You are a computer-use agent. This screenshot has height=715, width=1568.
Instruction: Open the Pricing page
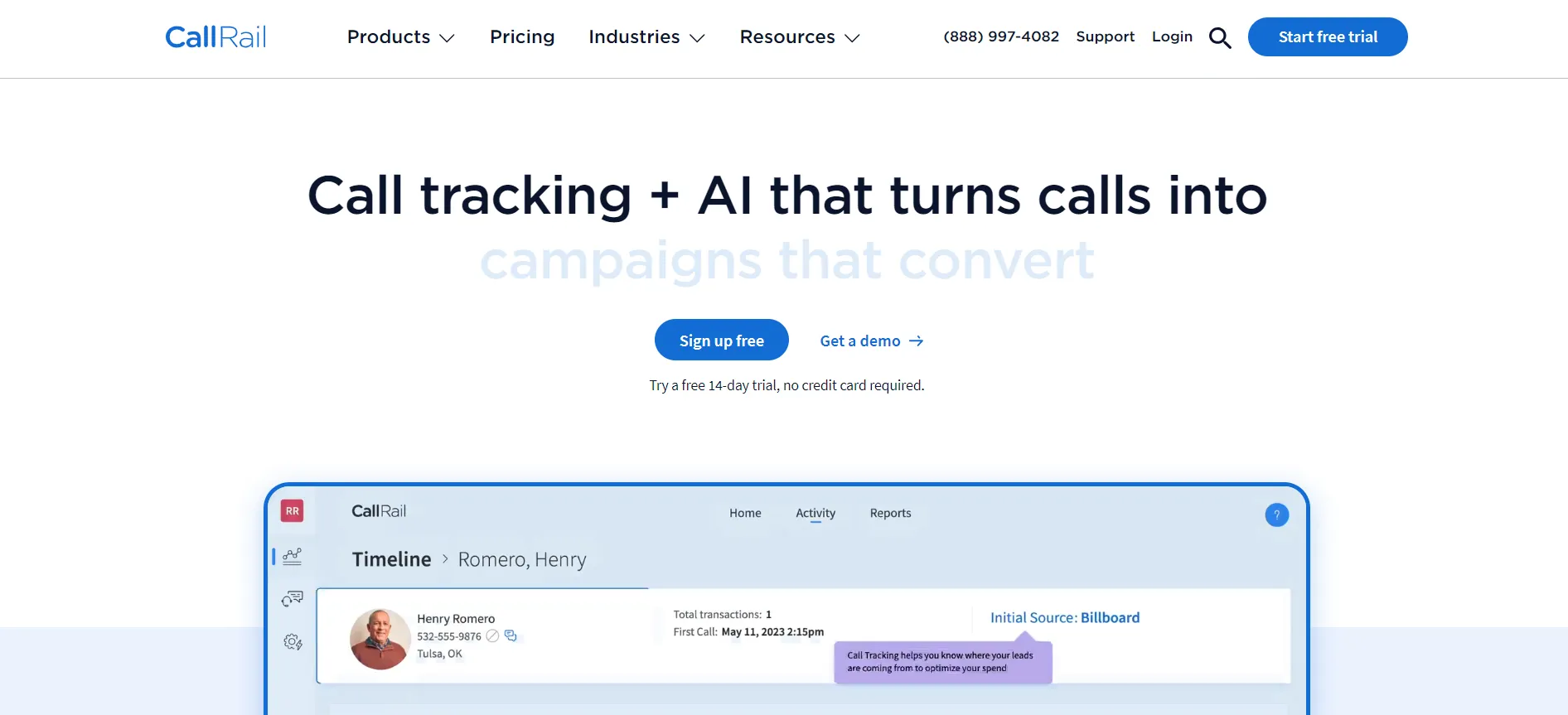pos(522,37)
